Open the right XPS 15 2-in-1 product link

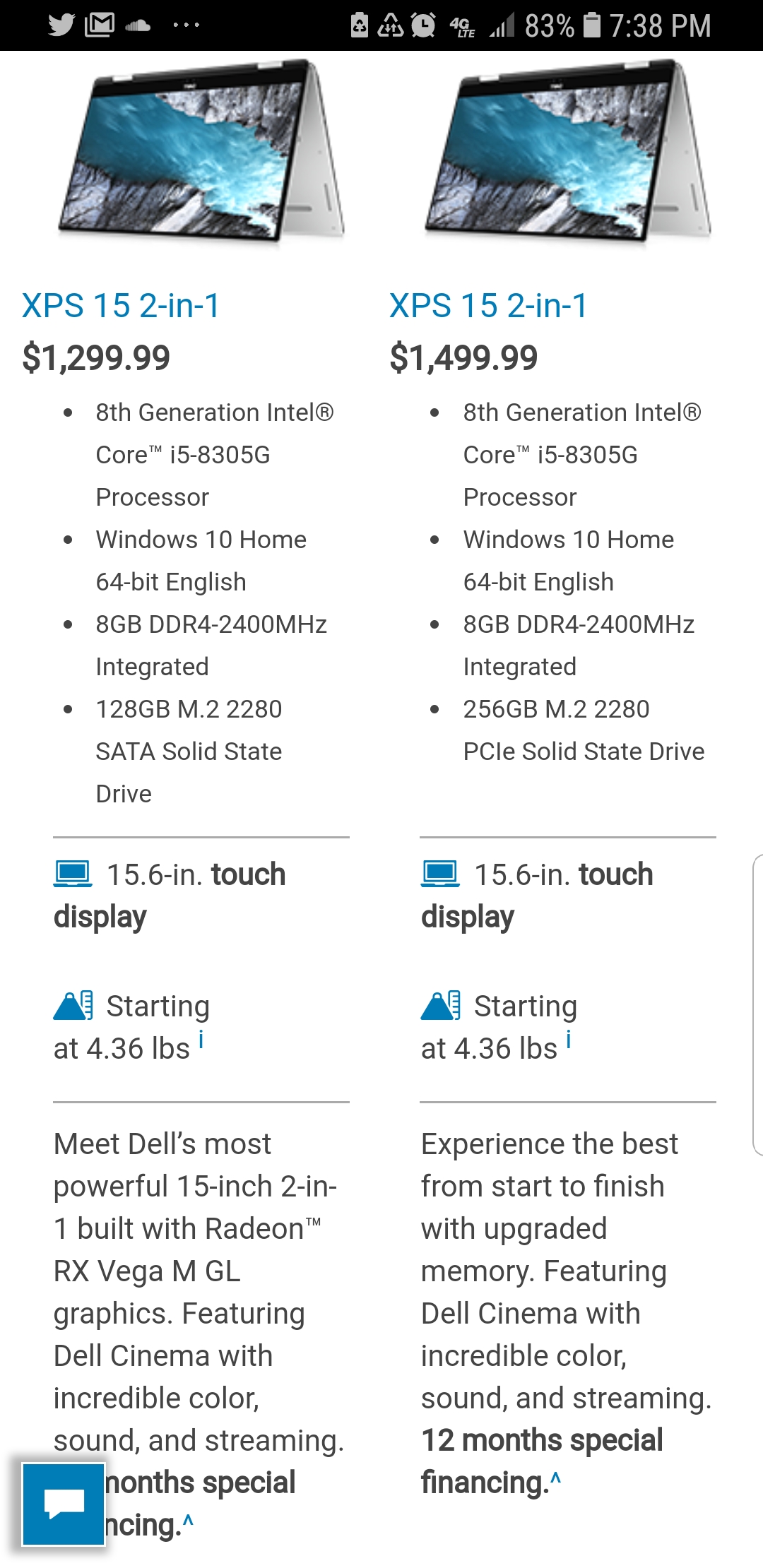[x=487, y=305]
